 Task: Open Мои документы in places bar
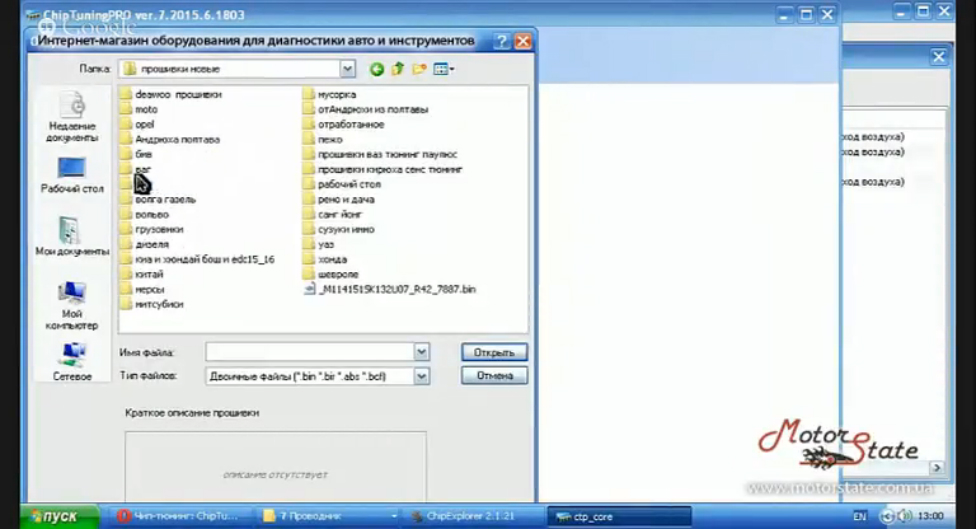coord(72,236)
